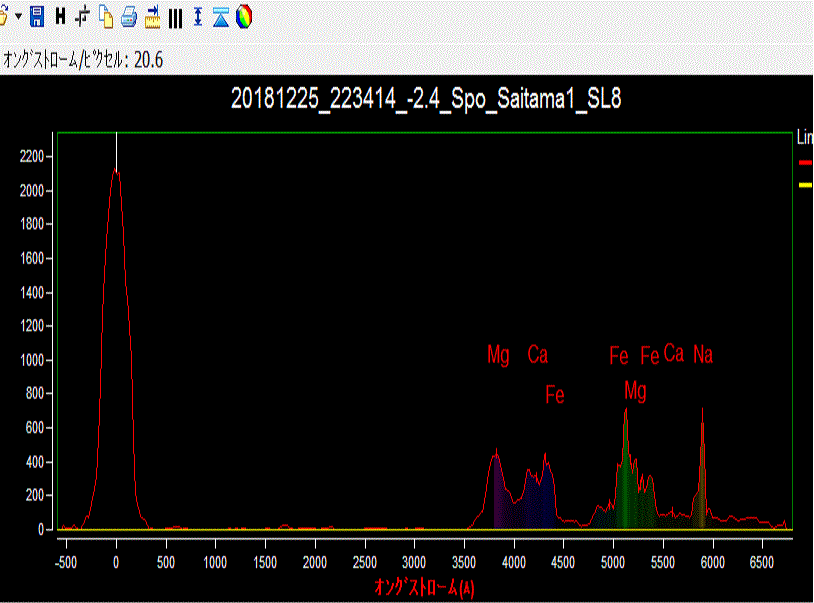Image resolution: width=814 pixels, height=603 pixels.
Task: Toggle the rainbow color wheel icon
Action: [x=244, y=17]
